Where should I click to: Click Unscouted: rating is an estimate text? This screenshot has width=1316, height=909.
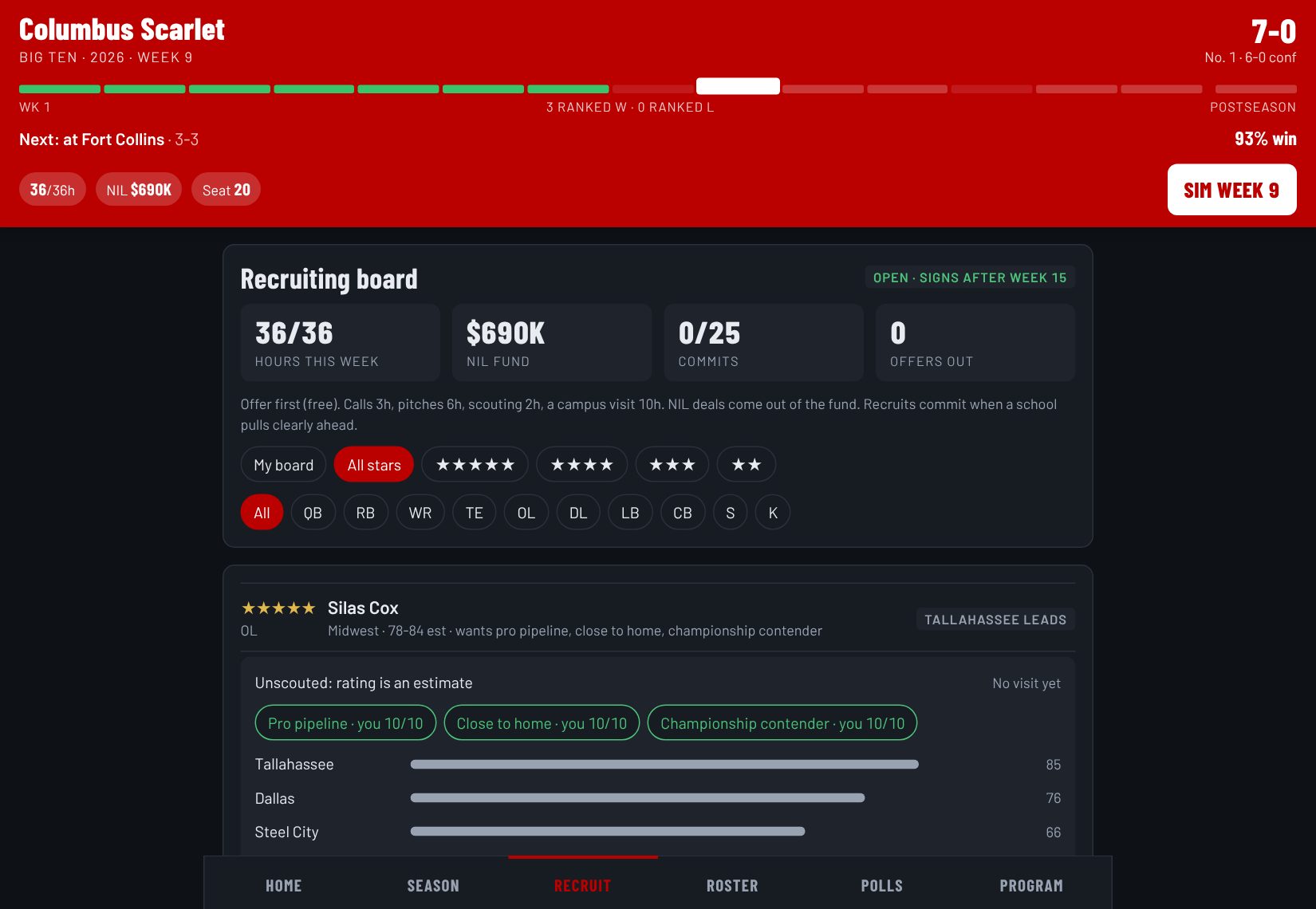pos(364,683)
